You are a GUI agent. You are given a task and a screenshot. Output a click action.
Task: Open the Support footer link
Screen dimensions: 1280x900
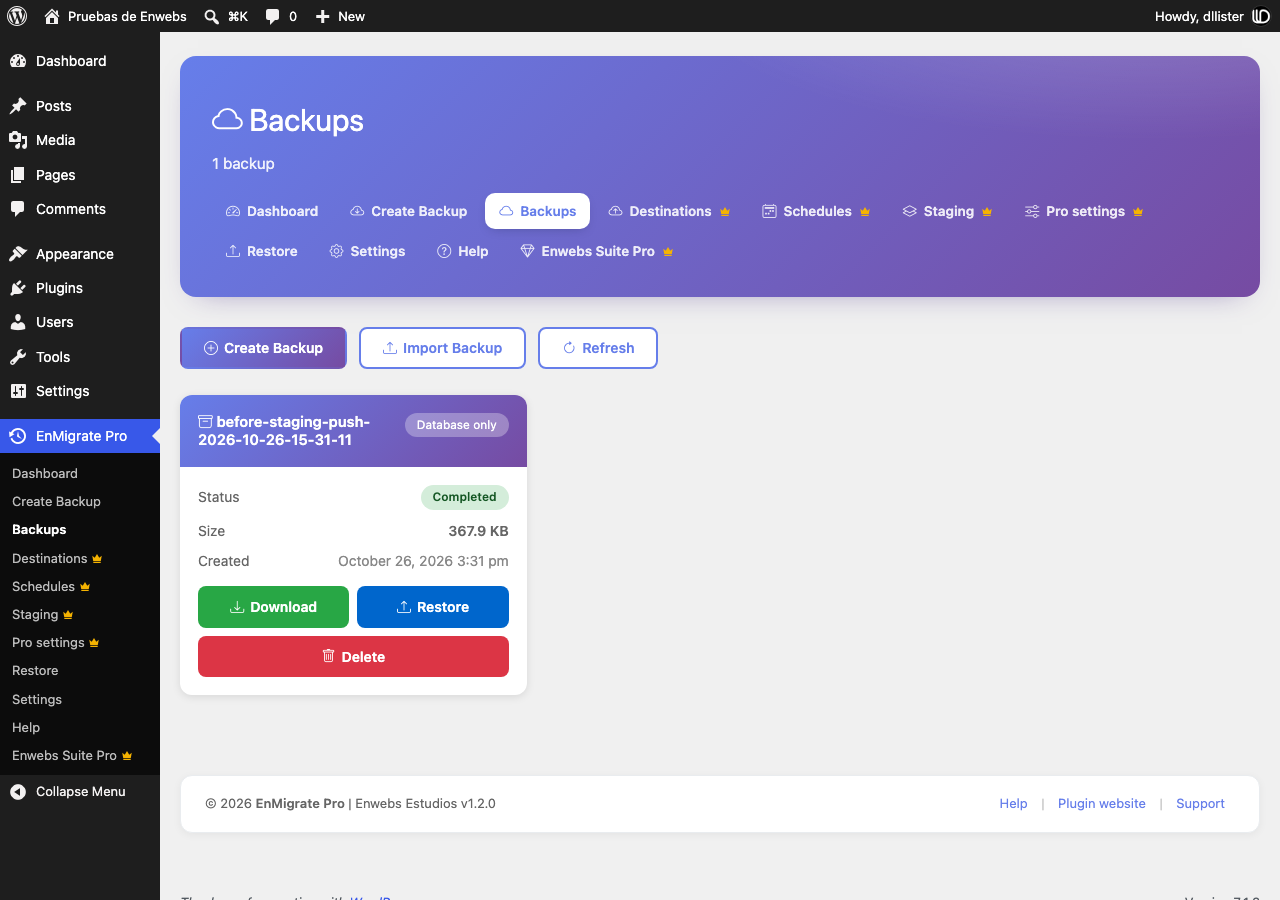point(1200,803)
